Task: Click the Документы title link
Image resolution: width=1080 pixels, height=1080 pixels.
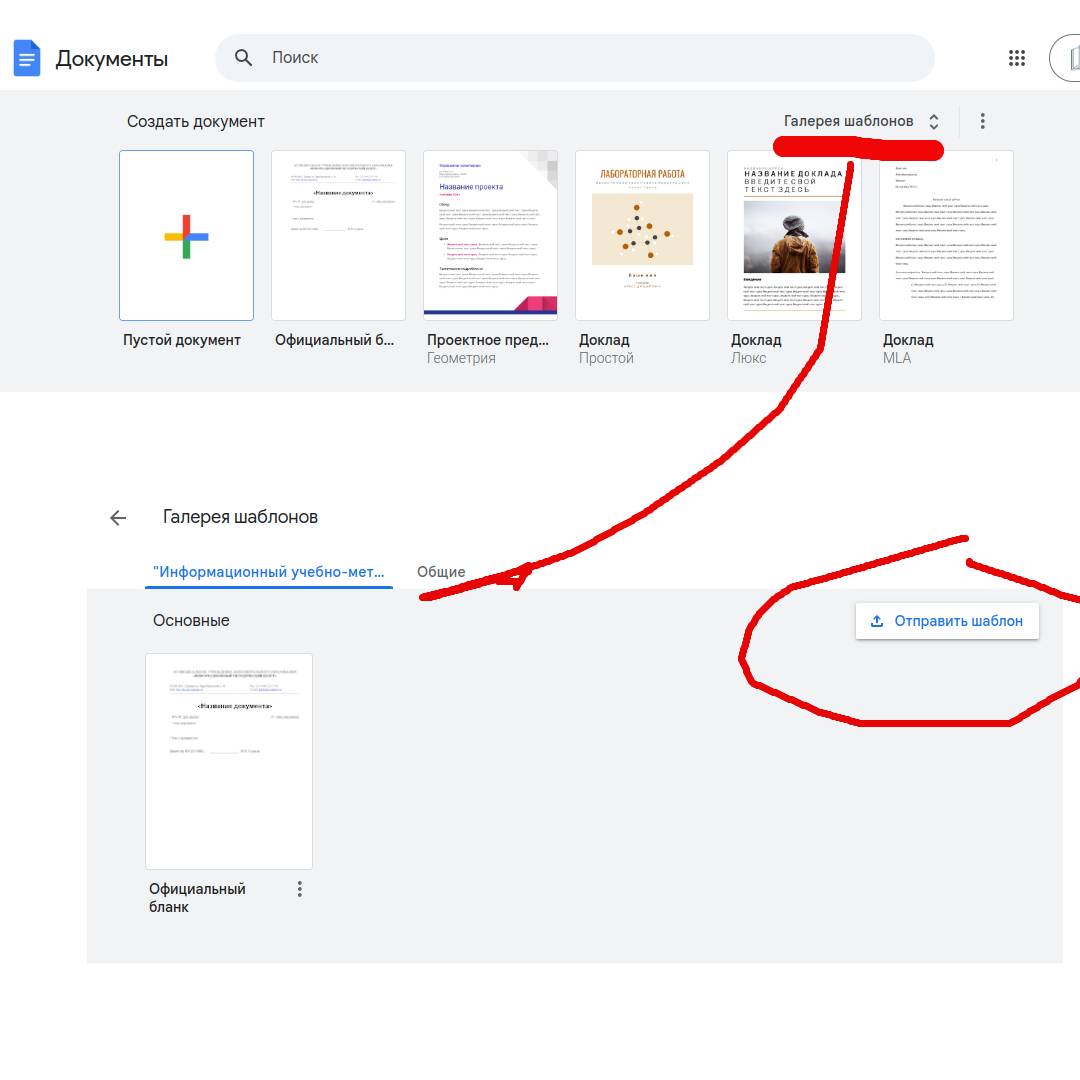Action: click(111, 58)
